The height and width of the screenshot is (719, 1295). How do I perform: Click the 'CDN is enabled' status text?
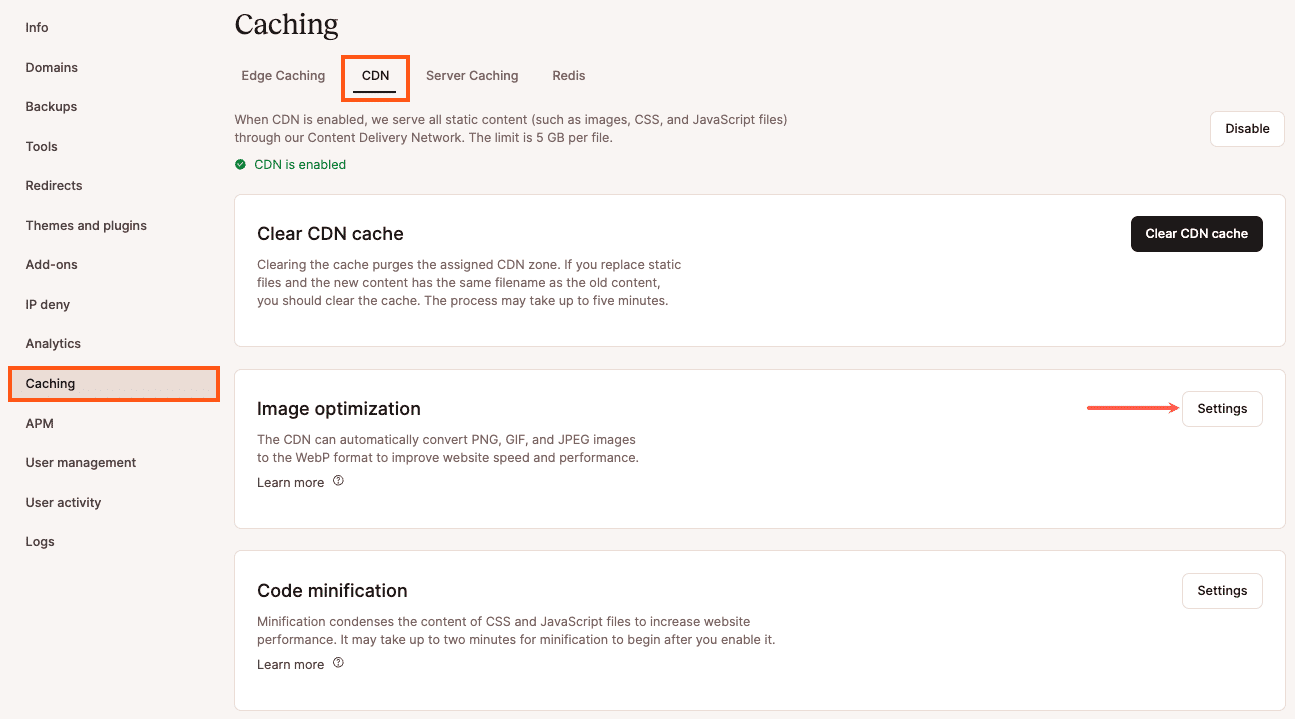coord(300,165)
